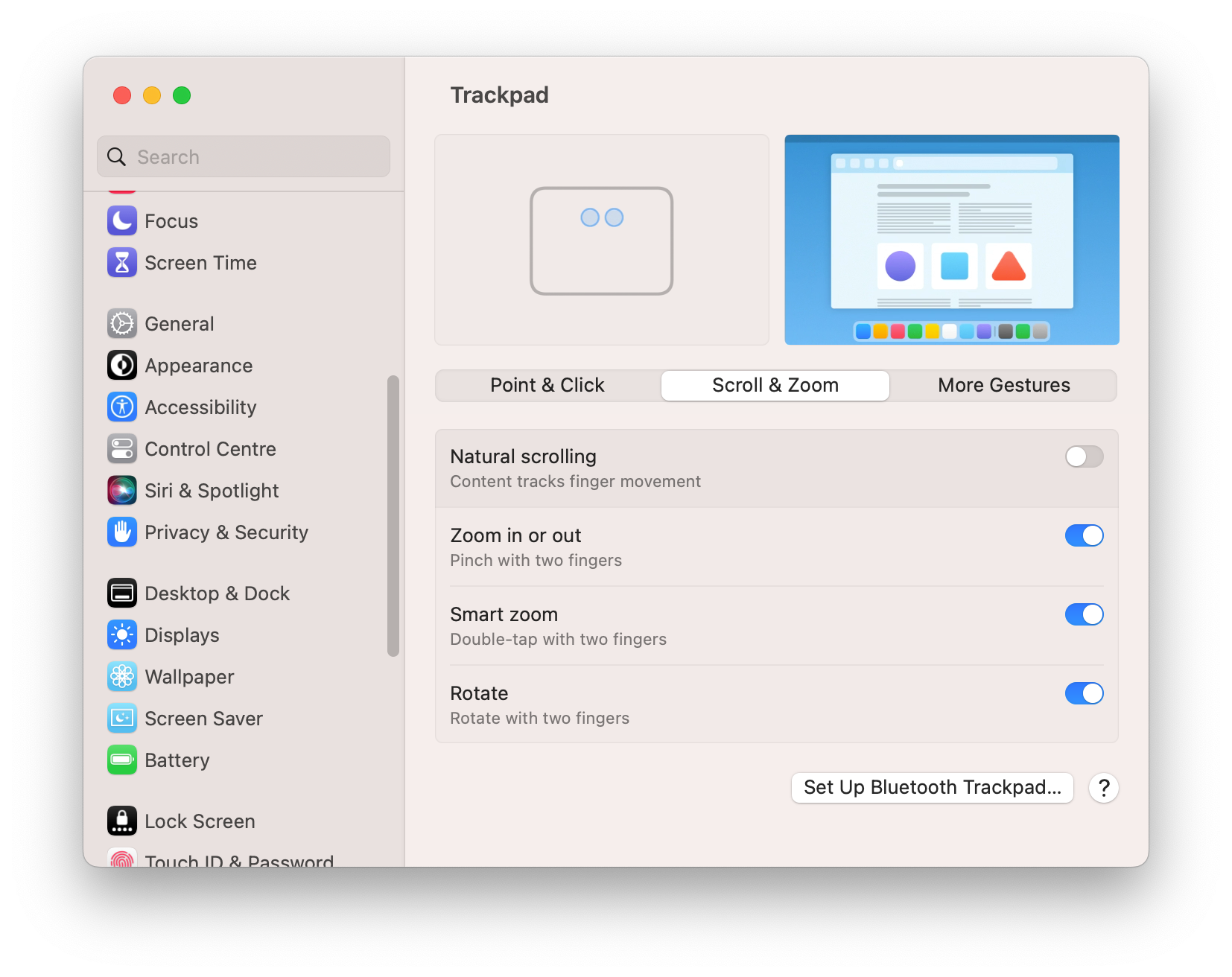Viewport: 1232px width, 977px height.
Task: Click the 'Control Centre' sidebar label
Action: pyautogui.click(x=210, y=449)
